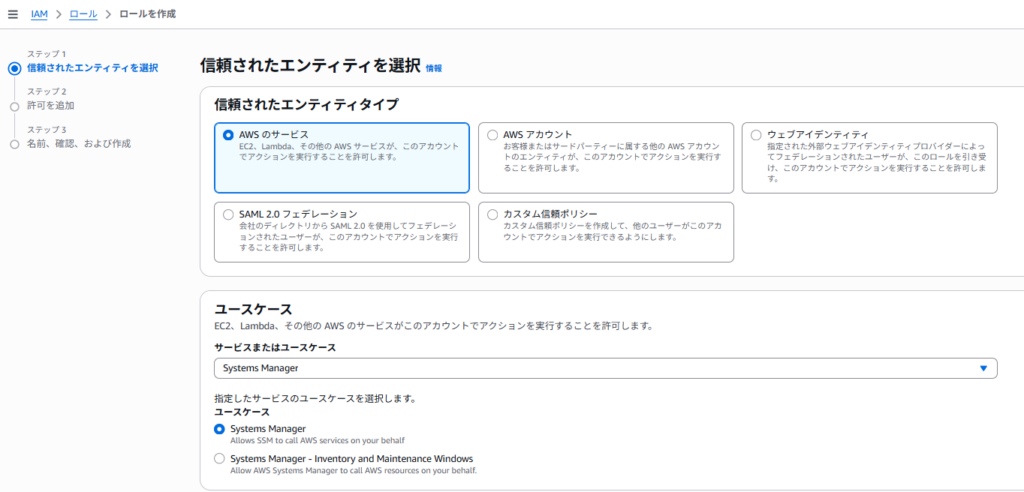Click the 情報 info link
This screenshot has height=492, width=1024.
click(x=434, y=68)
